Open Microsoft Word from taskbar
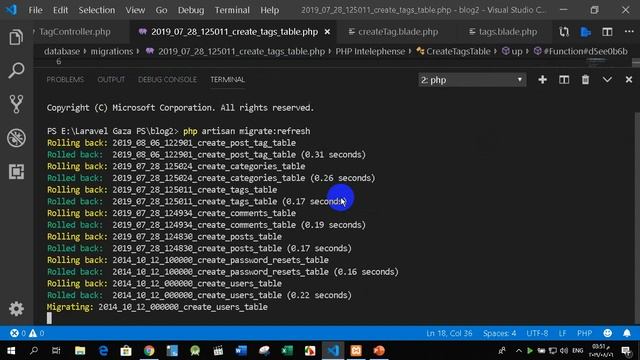This screenshot has width=640, height=360. click(241, 351)
